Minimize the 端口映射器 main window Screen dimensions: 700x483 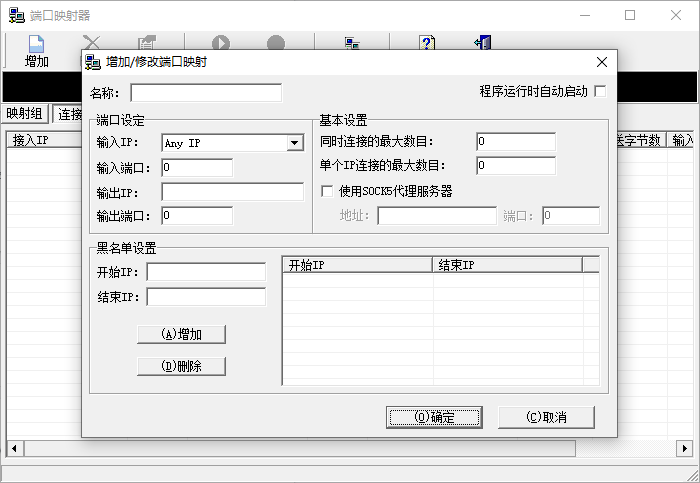pyautogui.click(x=585, y=15)
